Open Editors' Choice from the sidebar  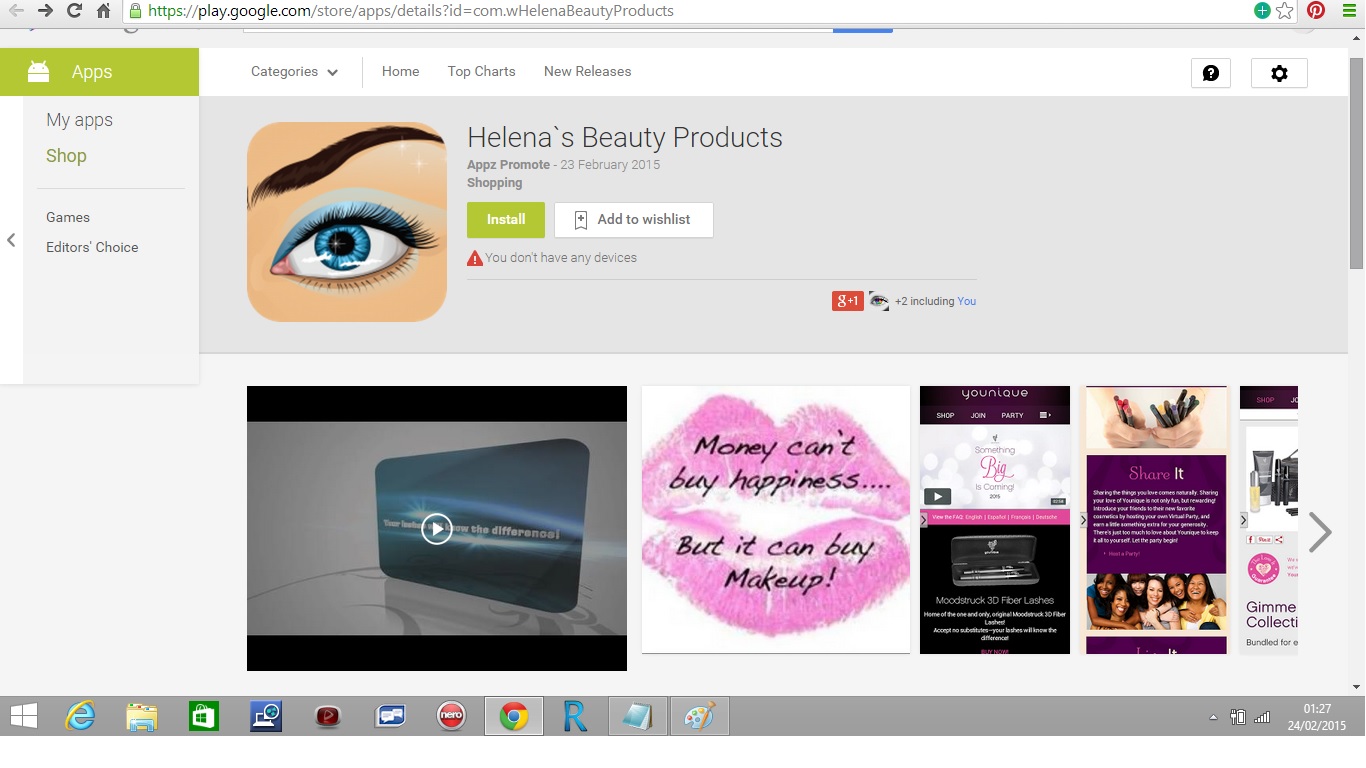[92, 247]
